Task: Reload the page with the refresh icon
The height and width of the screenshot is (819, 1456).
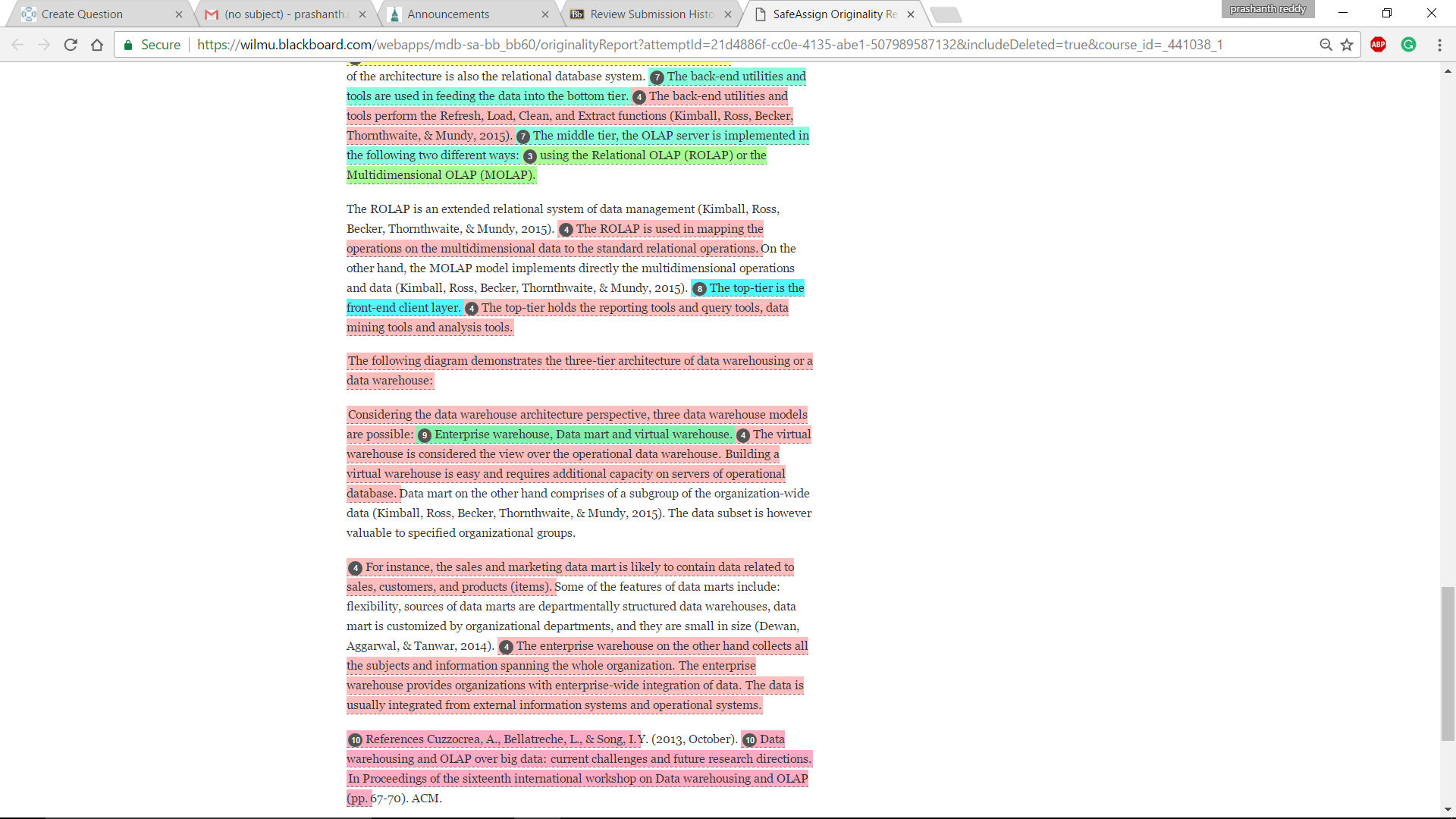Action: [71, 45]
